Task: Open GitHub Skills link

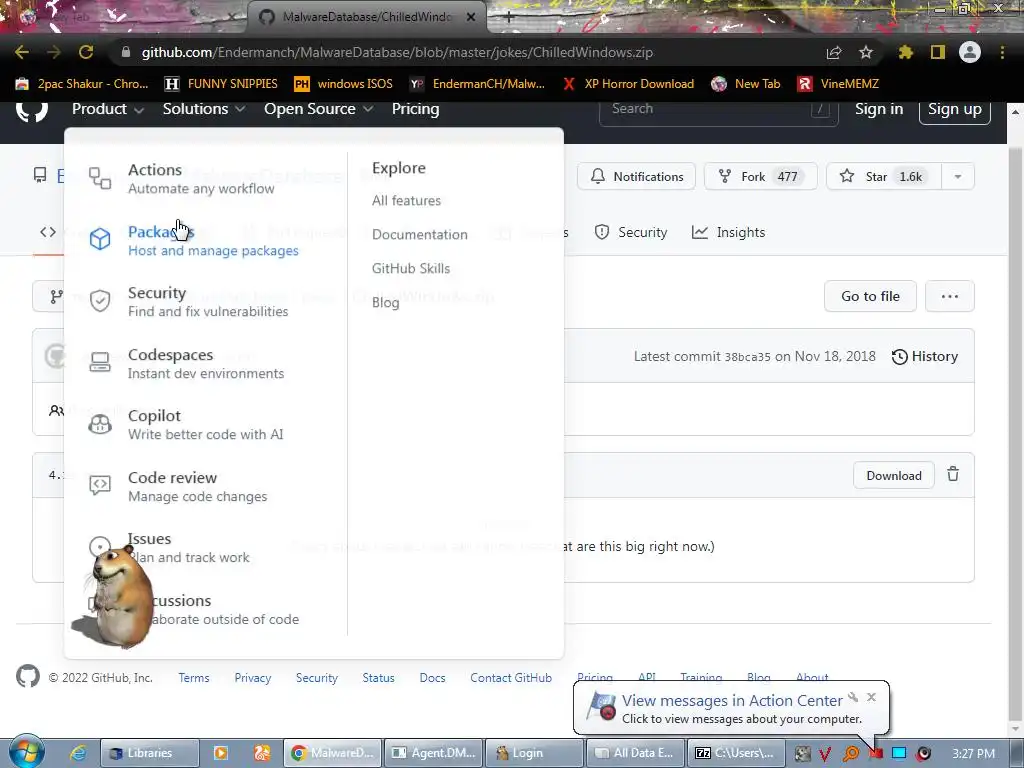Action: coord(411,268)
